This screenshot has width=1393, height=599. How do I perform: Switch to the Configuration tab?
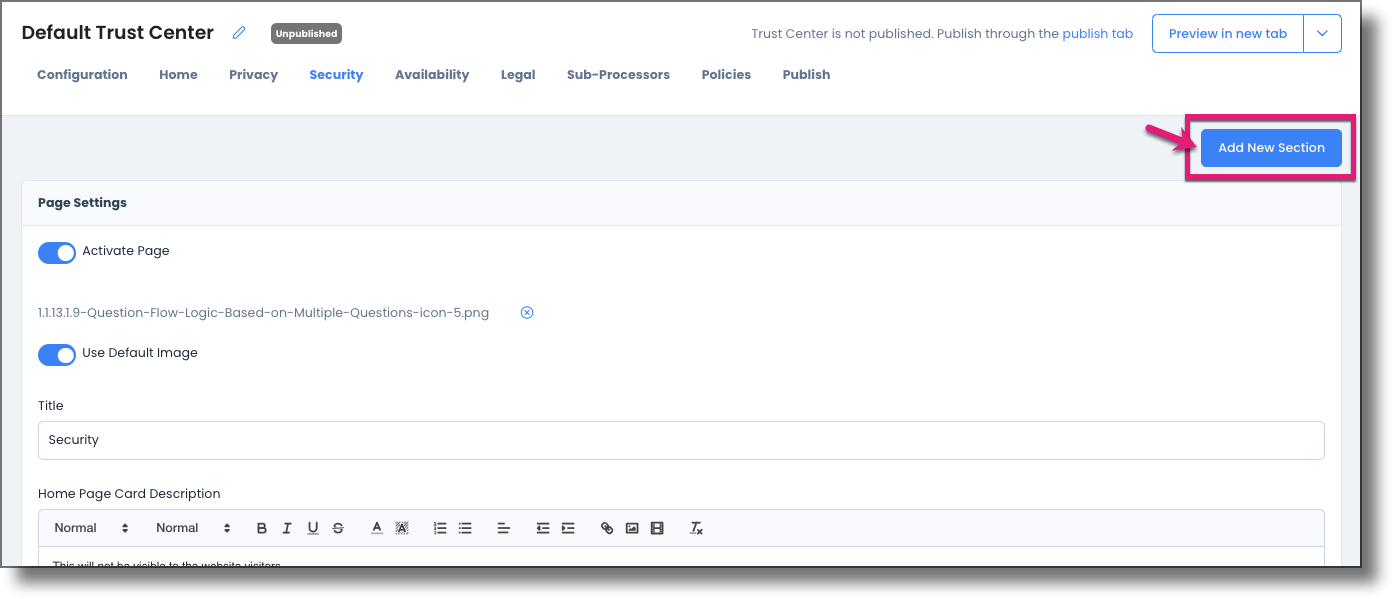(82, 75)
